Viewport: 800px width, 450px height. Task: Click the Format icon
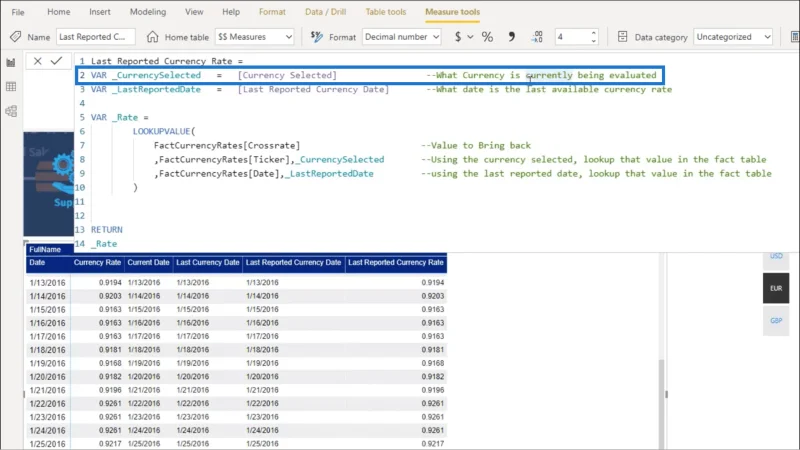(316, 37)
